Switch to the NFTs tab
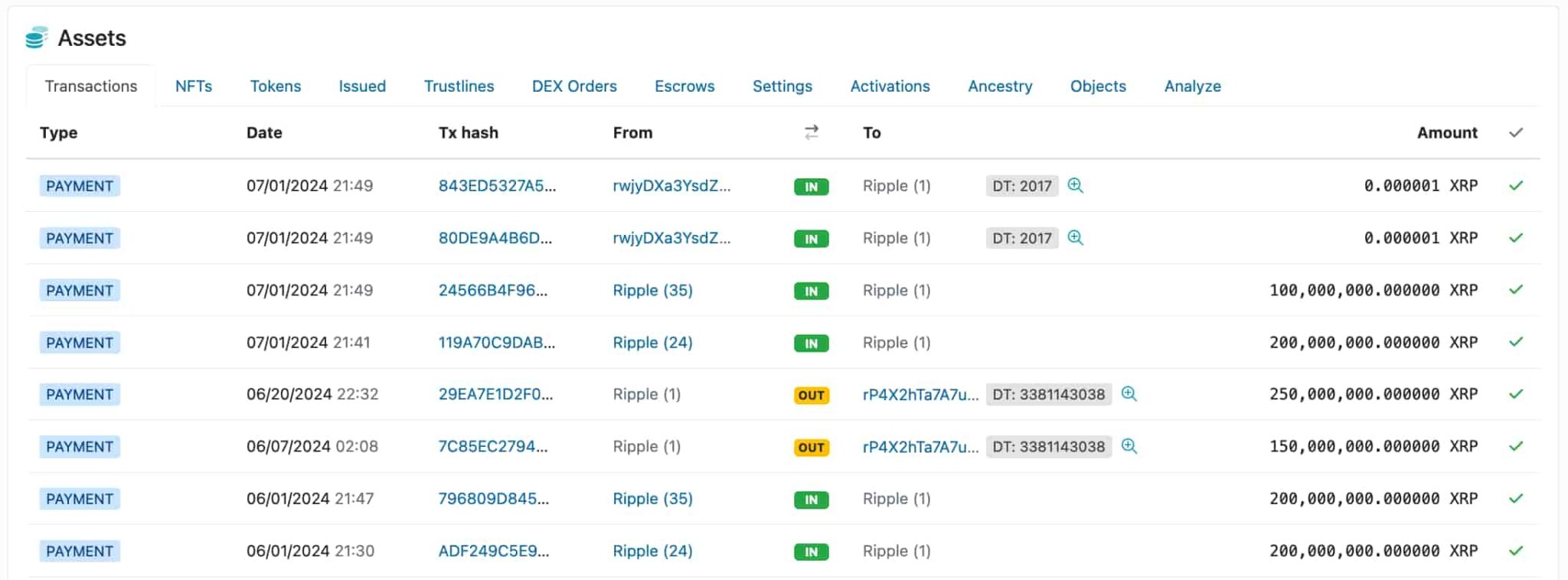This screenshot has width=1568, height=580. (194, 86)
